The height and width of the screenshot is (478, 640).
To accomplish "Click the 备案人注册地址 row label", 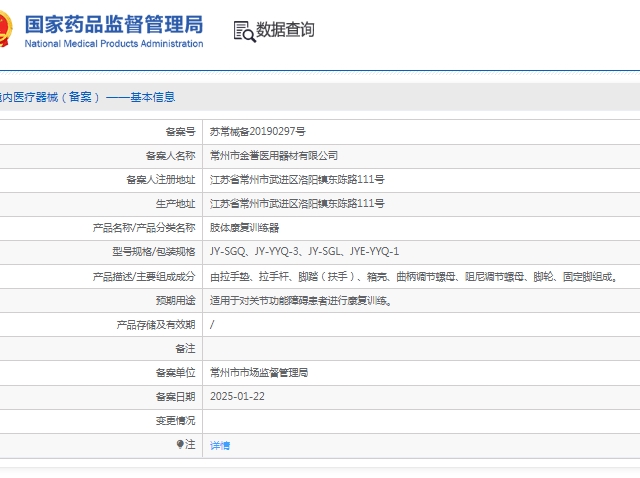I will coord(161,180).
